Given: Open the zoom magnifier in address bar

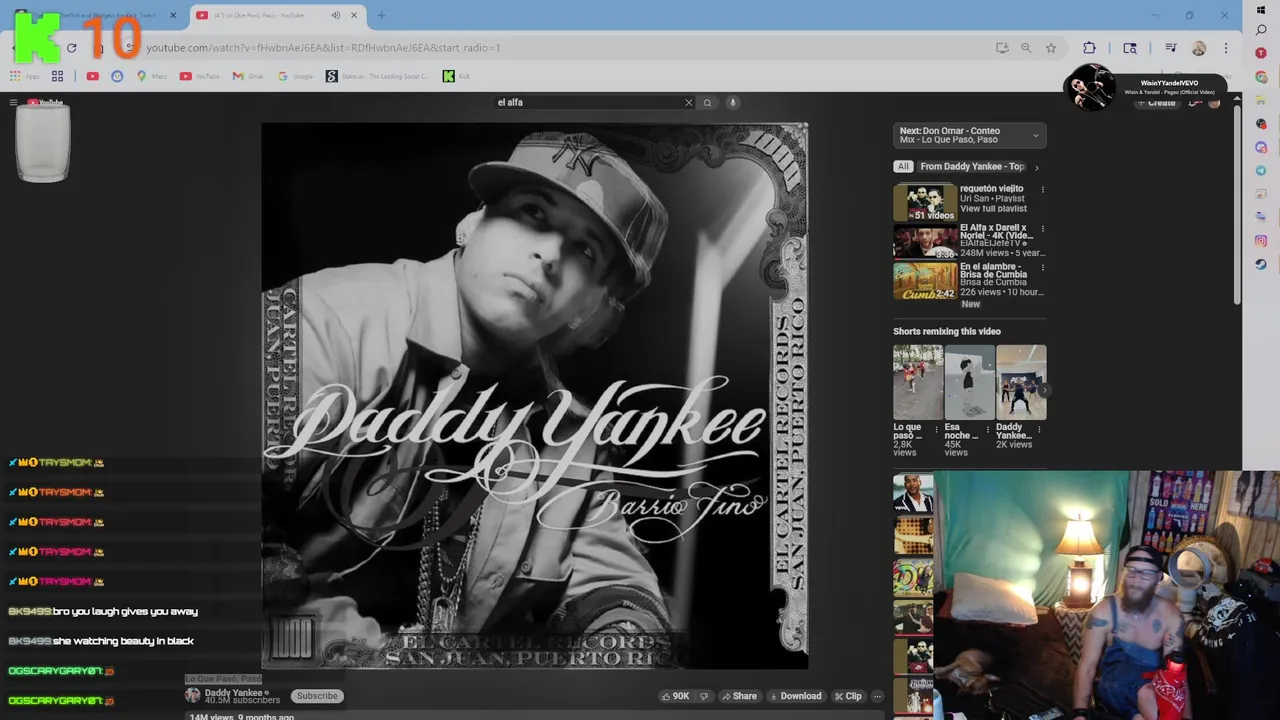Looking at the screenshot, I should (1026, 47).
